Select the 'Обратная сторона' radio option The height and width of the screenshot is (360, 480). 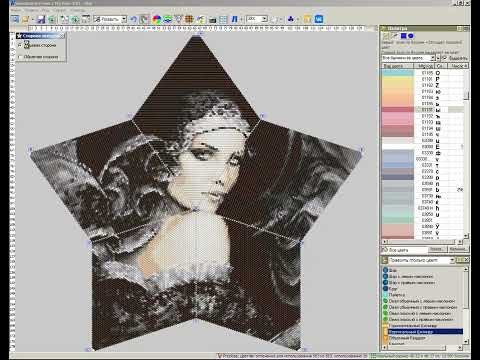(x=20, y=57)
